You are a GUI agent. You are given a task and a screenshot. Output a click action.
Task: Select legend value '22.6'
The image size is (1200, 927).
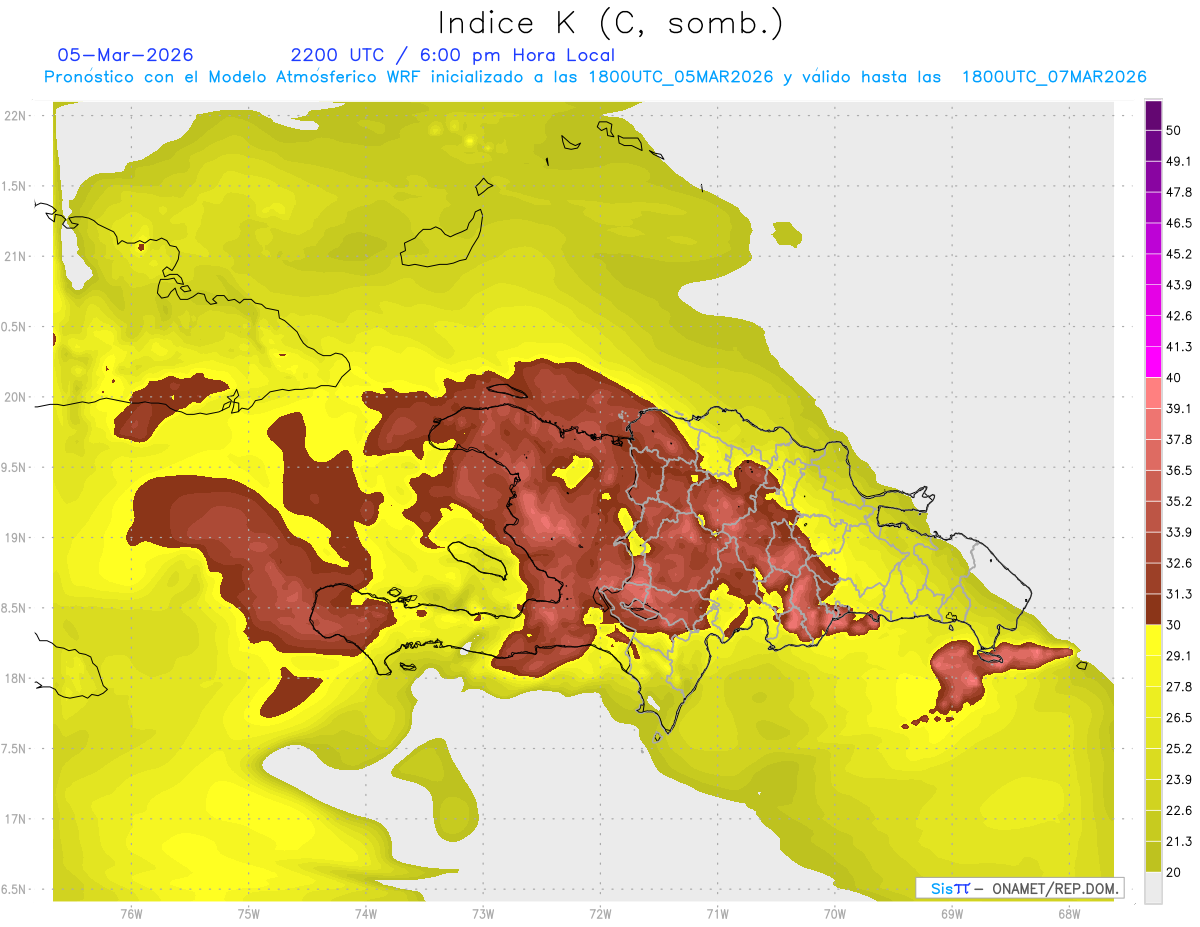(1179, 810)
